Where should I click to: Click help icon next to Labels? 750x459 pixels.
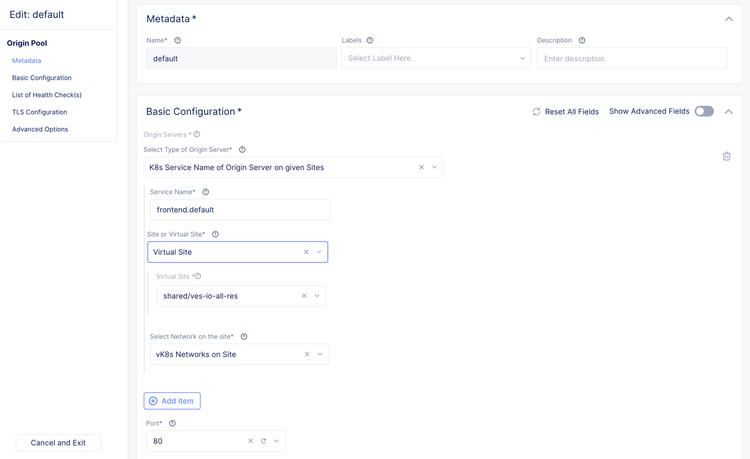pyautogui.click(x=370, y=41)
